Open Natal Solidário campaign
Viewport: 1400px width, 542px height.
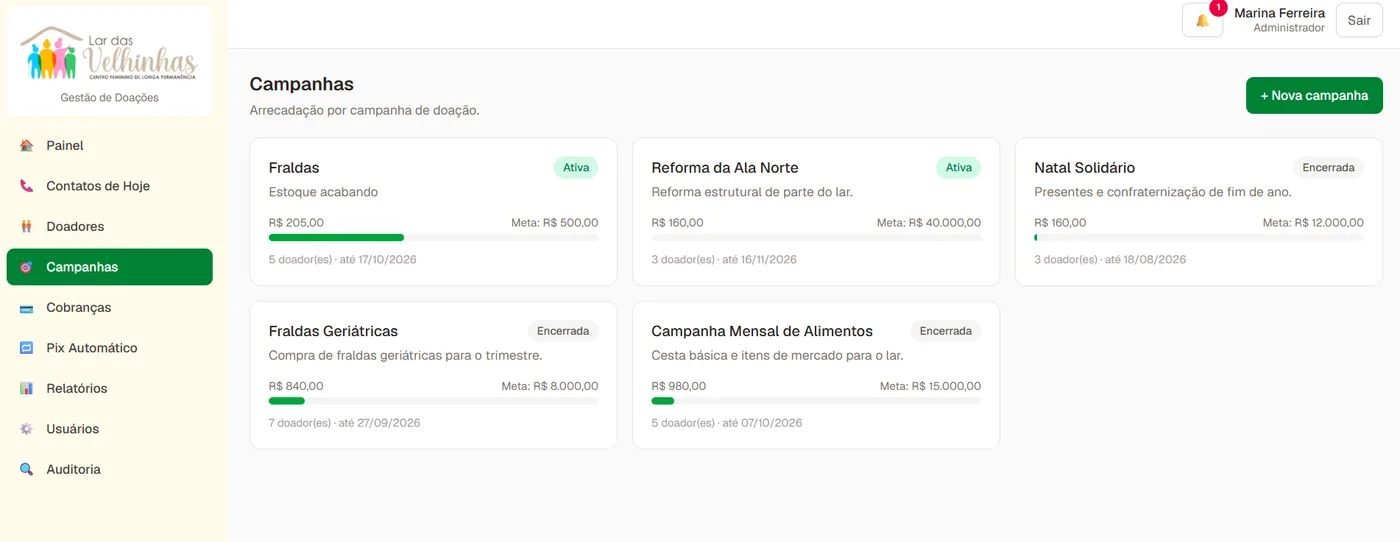point(1084,168)
